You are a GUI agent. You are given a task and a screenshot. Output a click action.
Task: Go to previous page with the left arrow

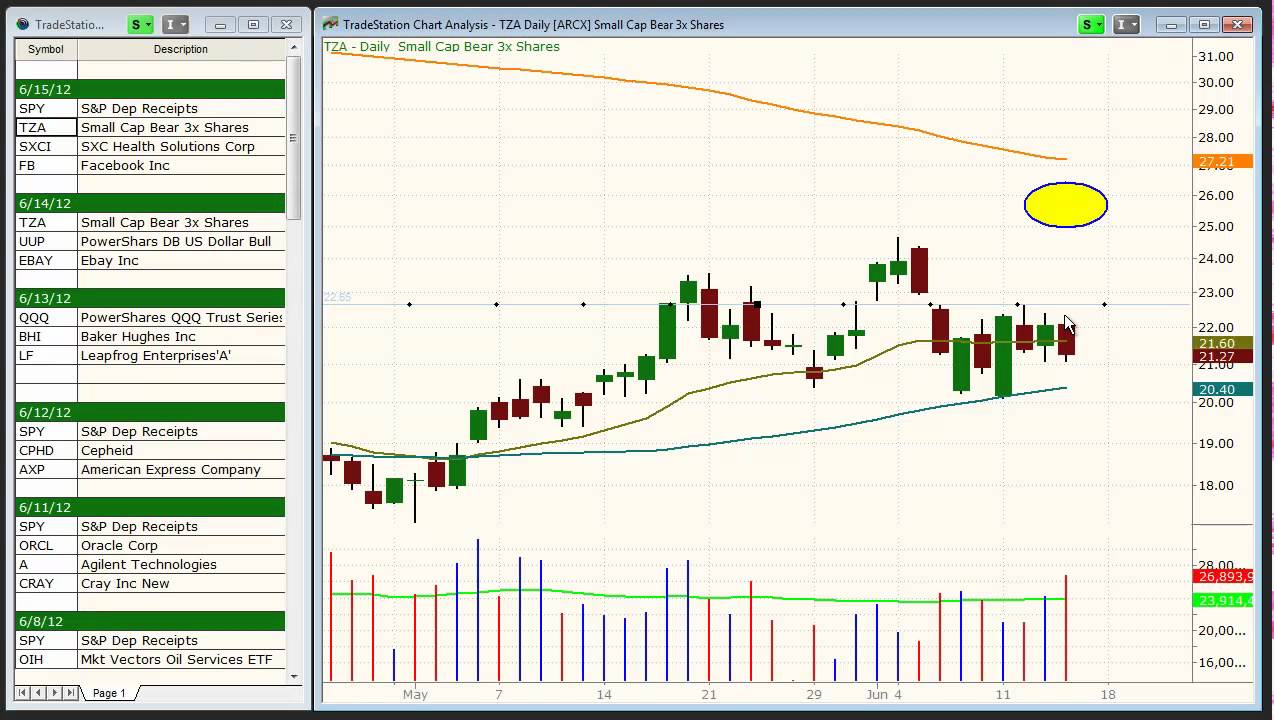38,692
